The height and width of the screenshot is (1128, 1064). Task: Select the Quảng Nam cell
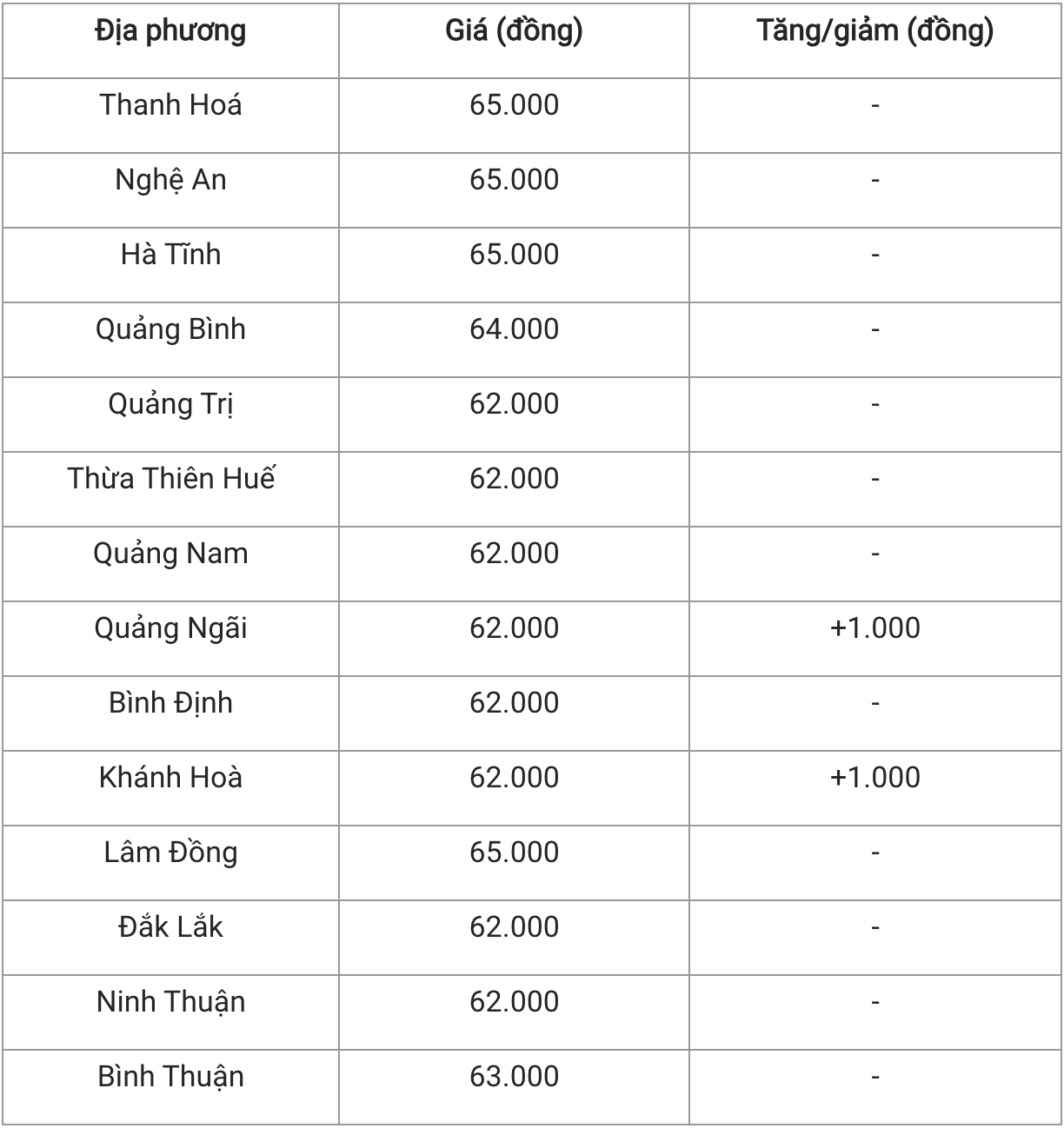pyautogui.click(x=171, y=554)
